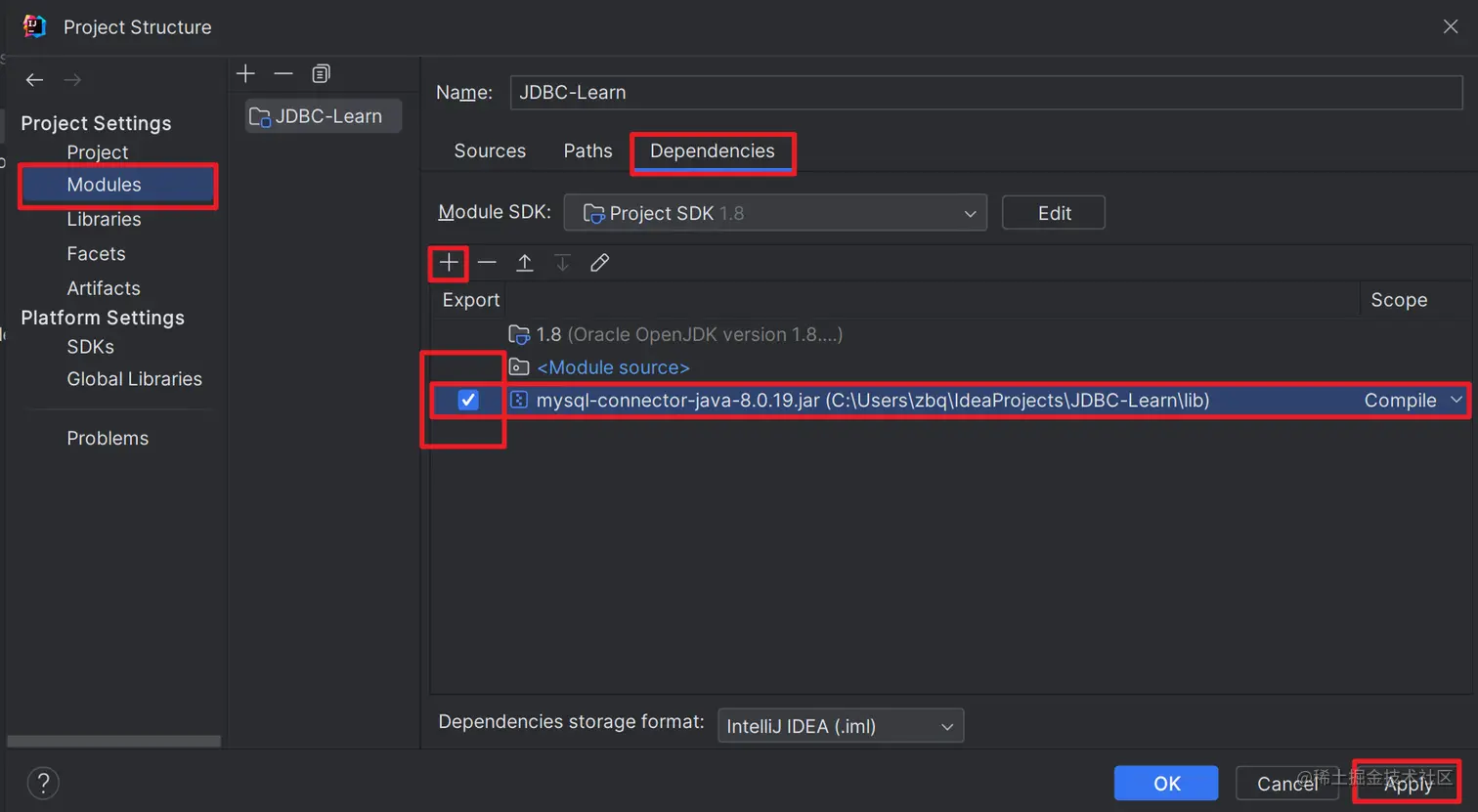Image resolution: width=1478 pixels, height=812 pixels.
Task: Click the Export column header
Action: [470, 300]
